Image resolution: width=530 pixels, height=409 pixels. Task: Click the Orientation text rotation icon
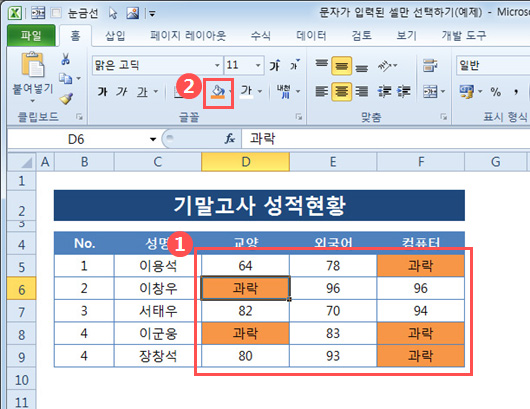point(385,66)
